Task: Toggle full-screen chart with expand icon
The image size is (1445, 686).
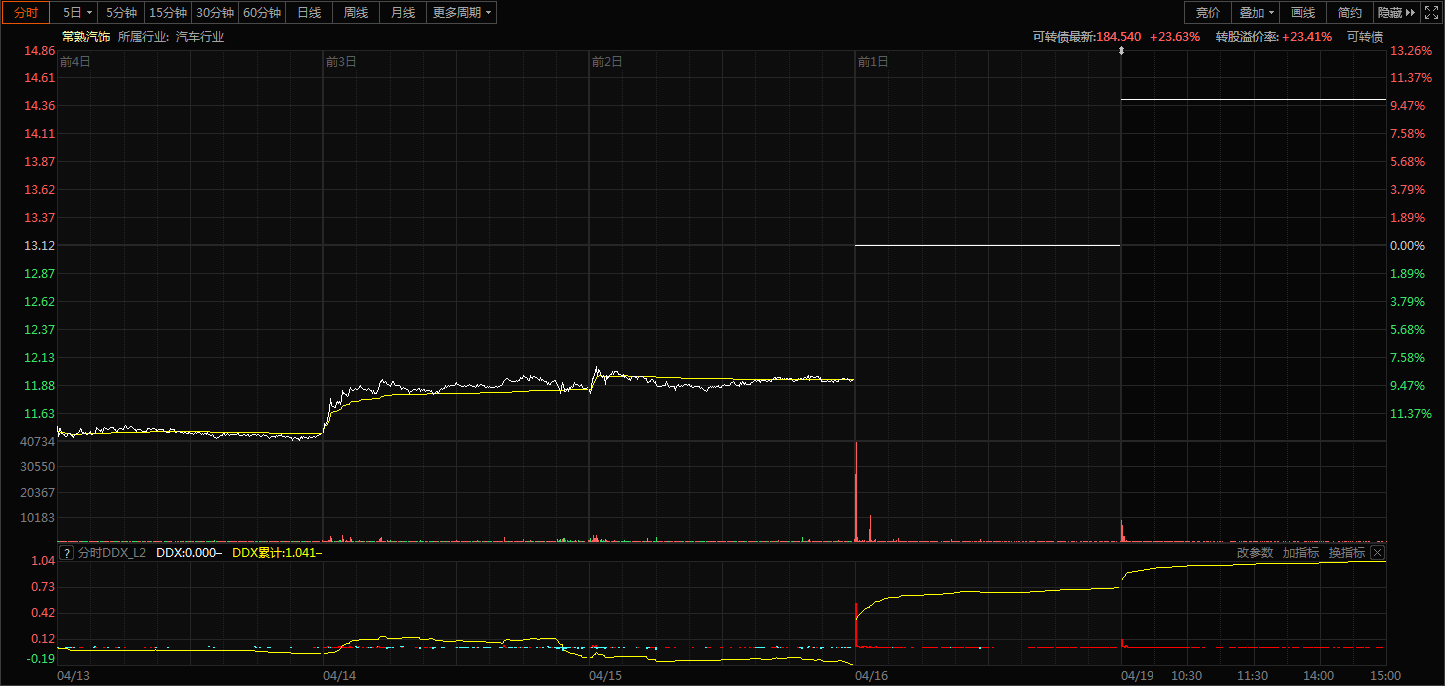Action: 1432,12
